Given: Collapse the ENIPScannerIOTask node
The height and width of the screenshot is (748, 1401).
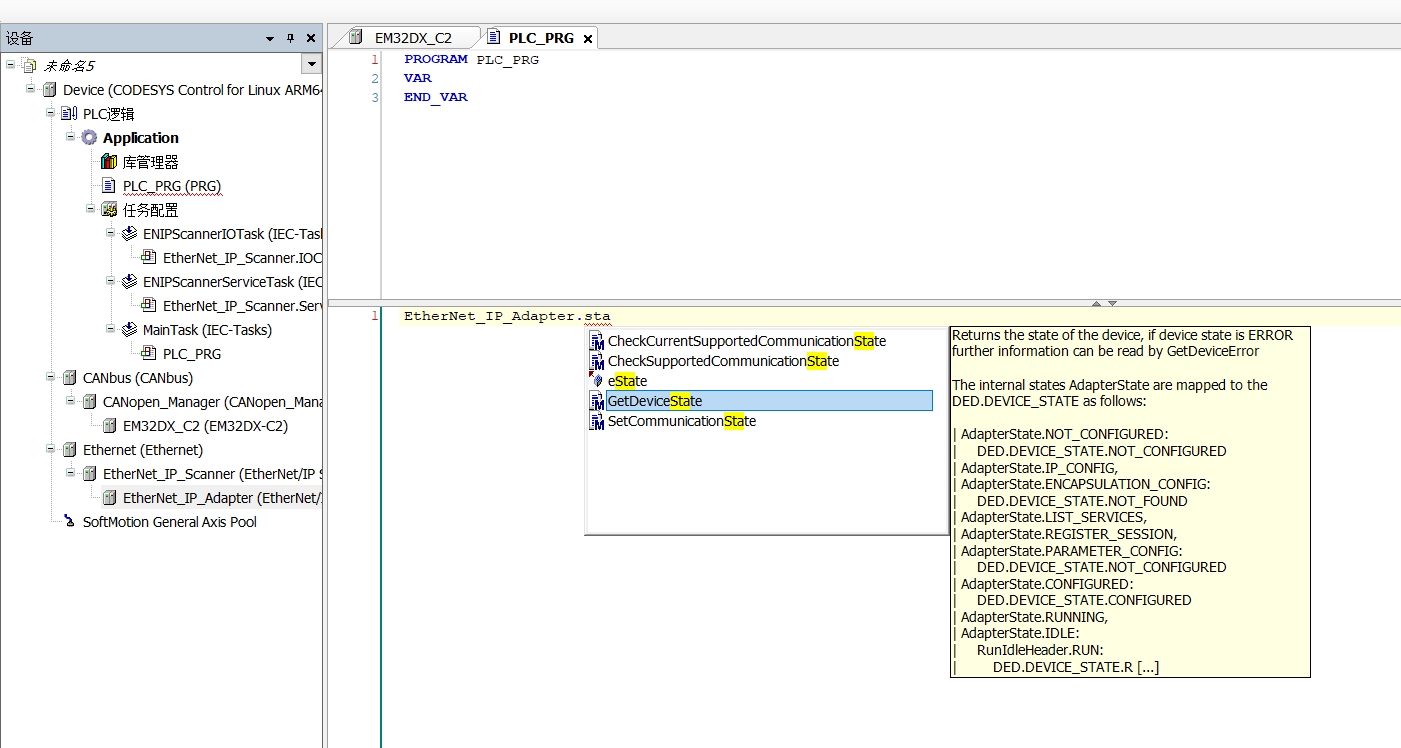Looking at the screenshot, I should pyautogui.click(x=111, y=233).
